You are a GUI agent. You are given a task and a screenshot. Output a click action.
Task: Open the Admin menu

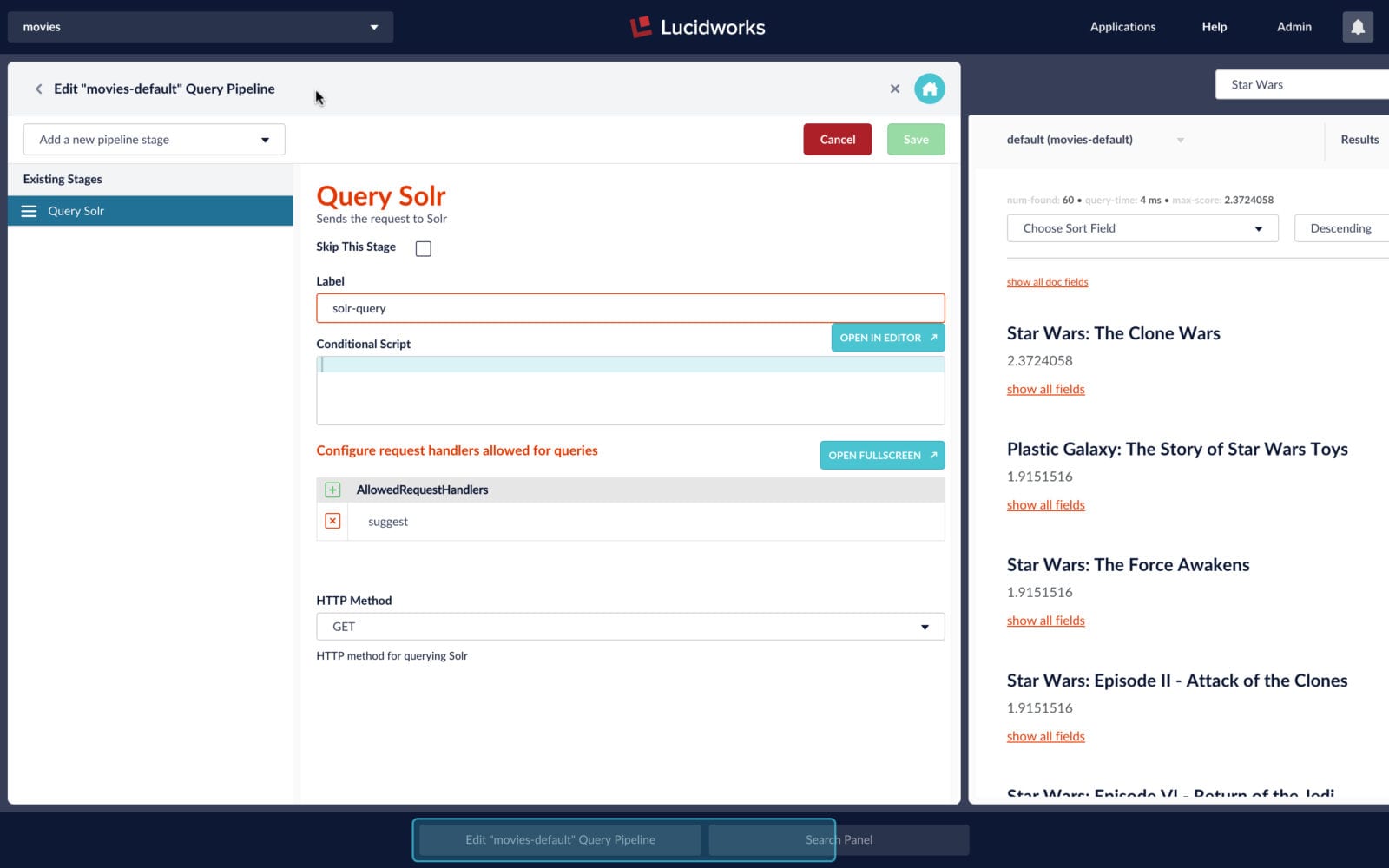[x=1294, y=27]
